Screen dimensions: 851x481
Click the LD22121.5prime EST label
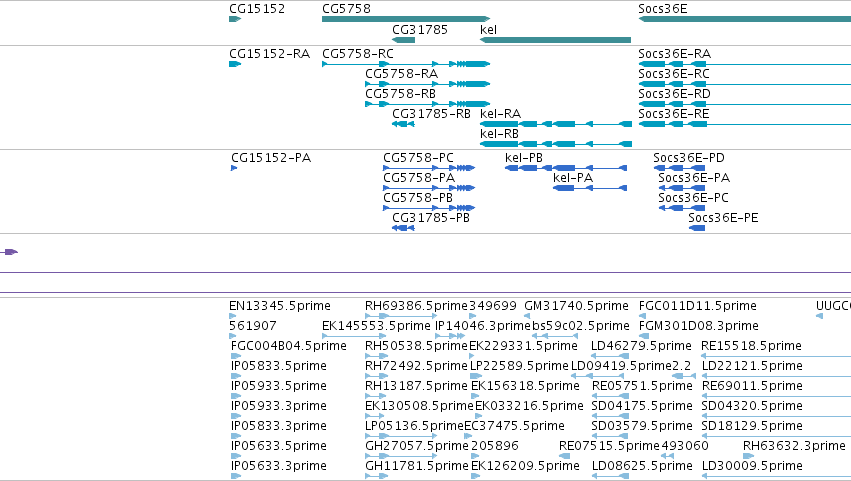click(752, 366)
